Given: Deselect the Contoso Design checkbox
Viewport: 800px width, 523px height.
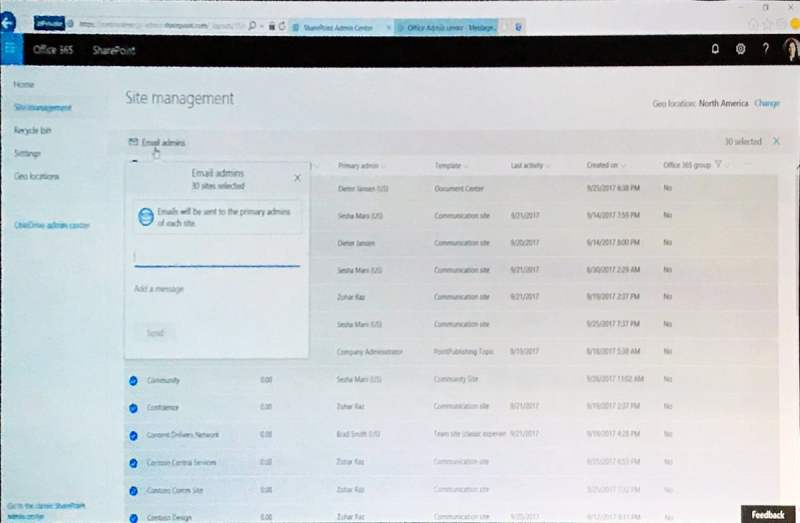Looking at the screenshot, I should pyautogui.click(x=133, y=517).
